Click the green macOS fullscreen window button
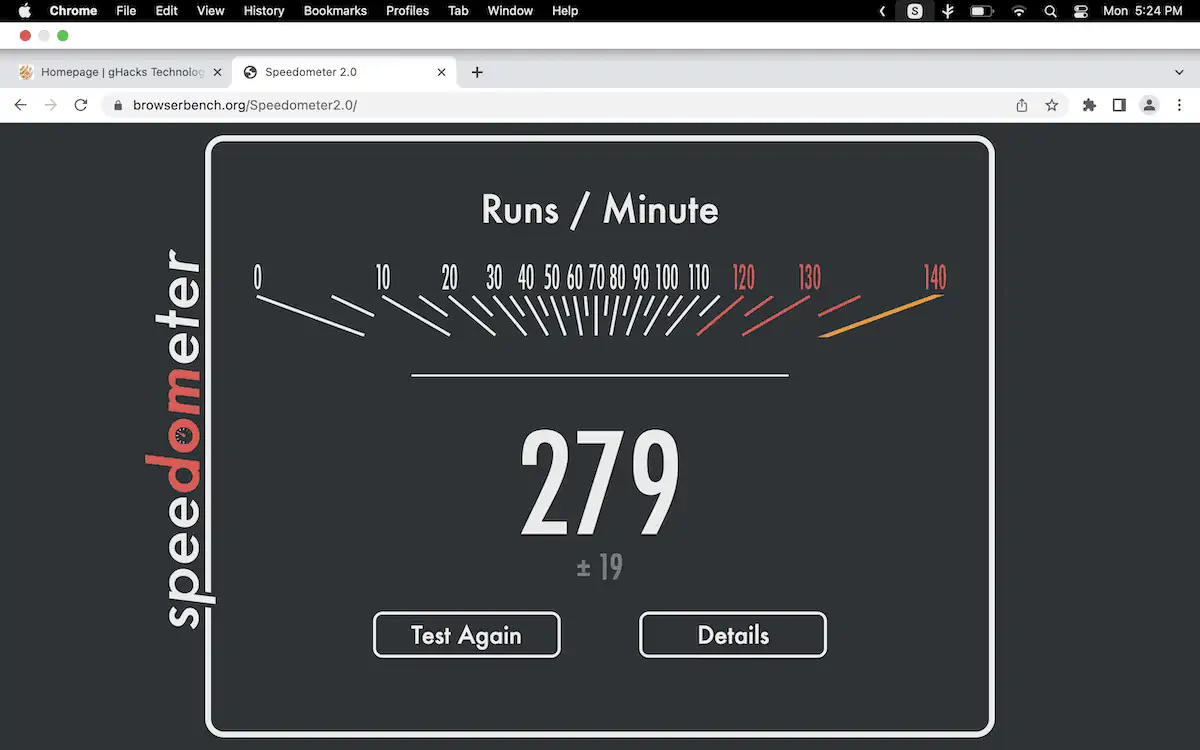1200x750 pixels. point(63,35)
